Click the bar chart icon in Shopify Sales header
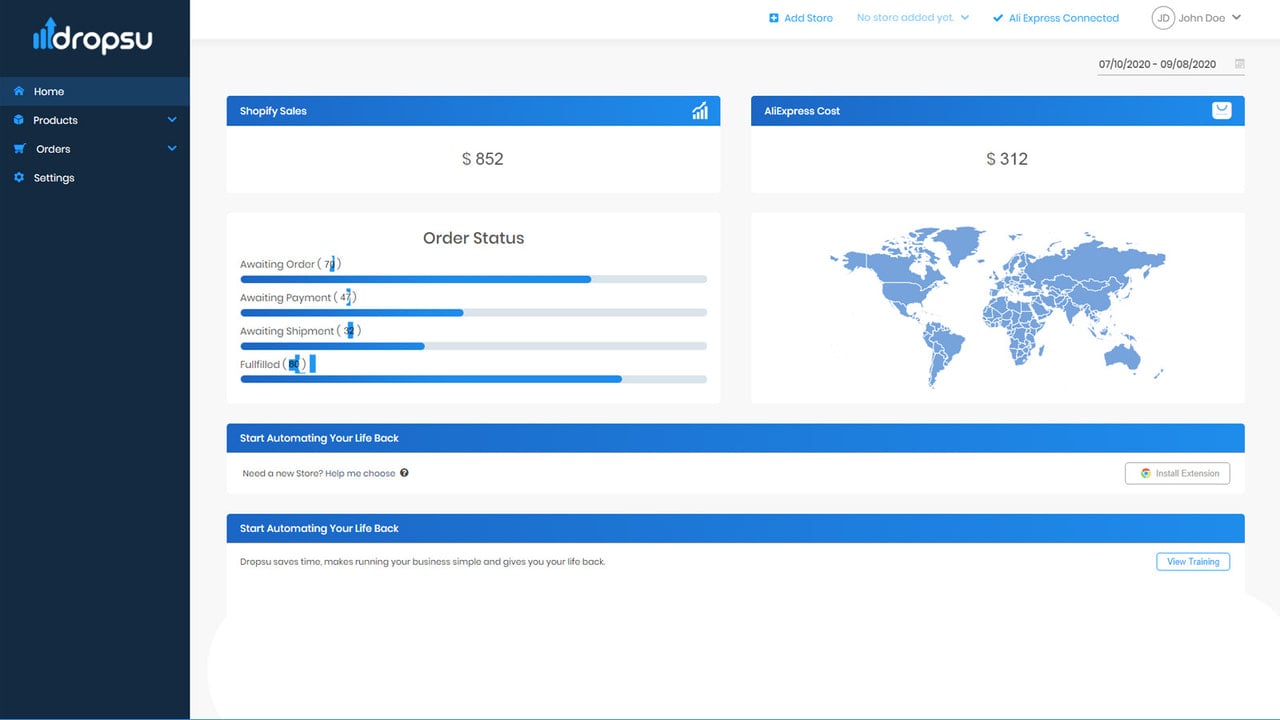The width and height of the screenshot is (1280, 720). point(700,111)
